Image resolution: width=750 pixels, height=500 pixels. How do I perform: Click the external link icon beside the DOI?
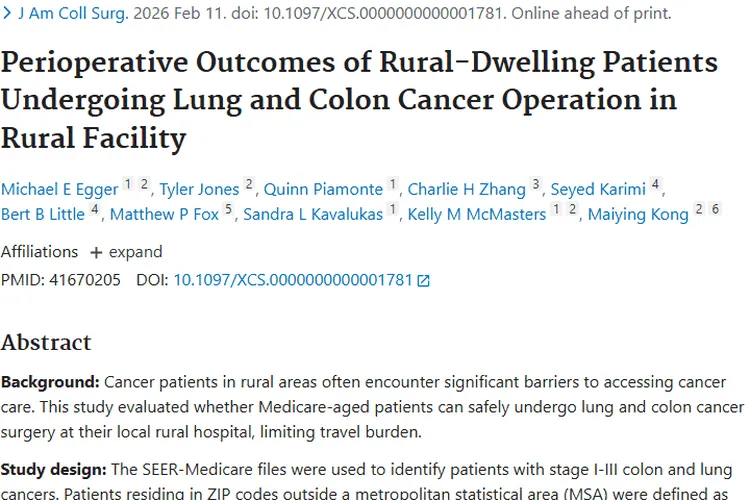coord(424,281)
